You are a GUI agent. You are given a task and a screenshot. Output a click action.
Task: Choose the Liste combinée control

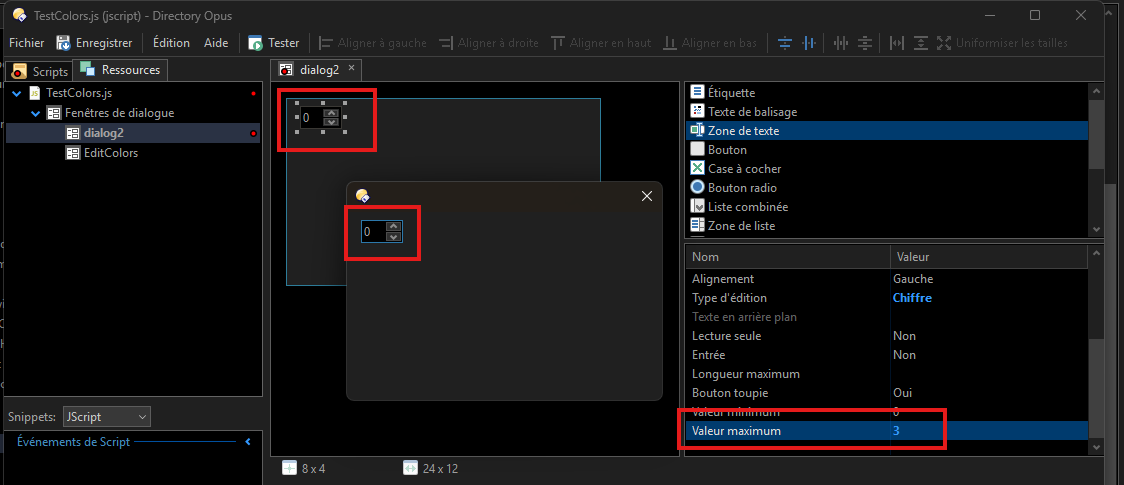point(747,206)
